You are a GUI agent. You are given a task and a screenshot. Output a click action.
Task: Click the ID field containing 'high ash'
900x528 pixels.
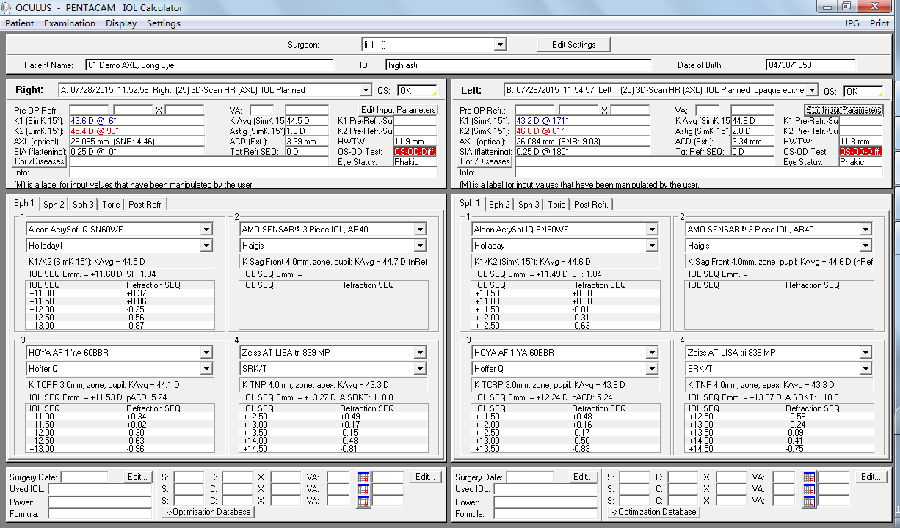[518, 65]
